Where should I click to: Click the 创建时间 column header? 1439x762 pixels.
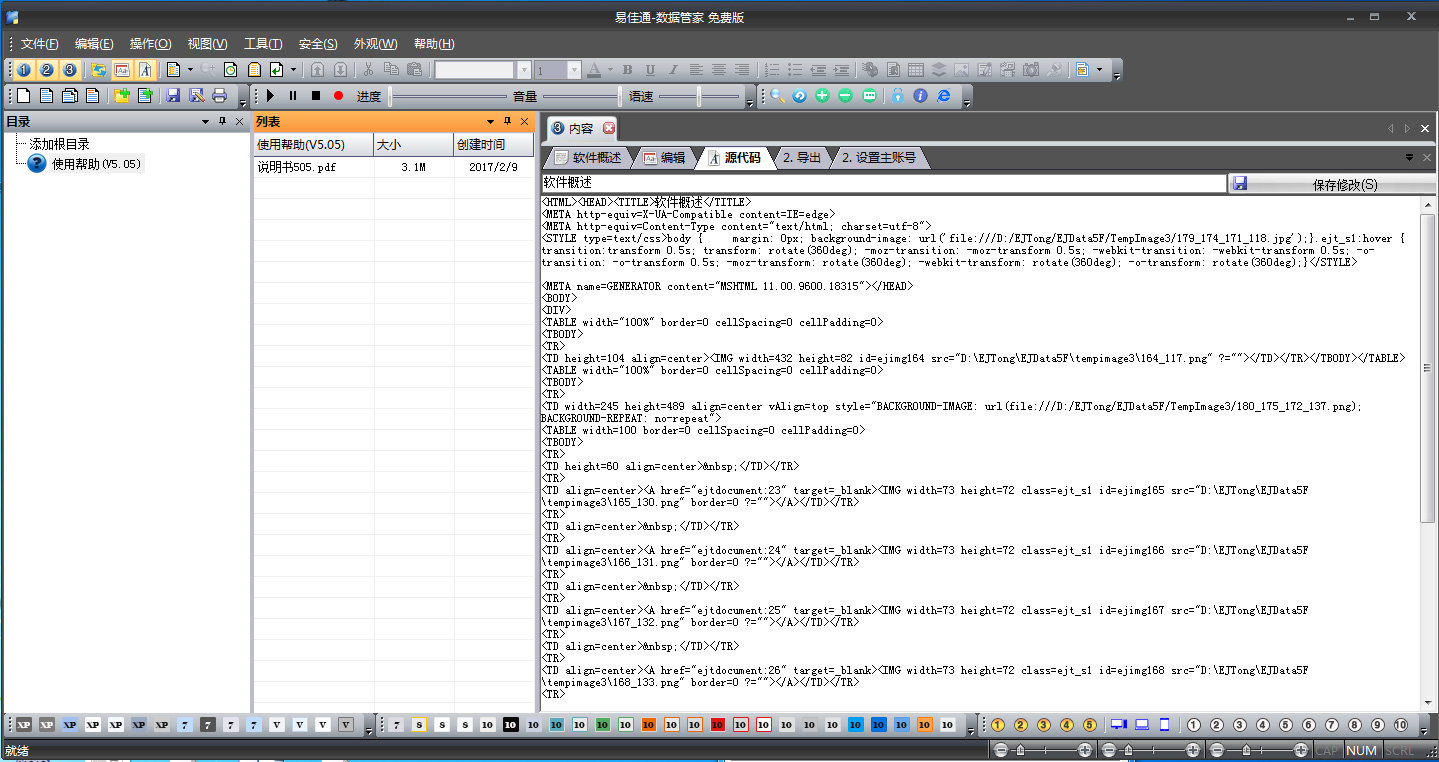point(494,144)
